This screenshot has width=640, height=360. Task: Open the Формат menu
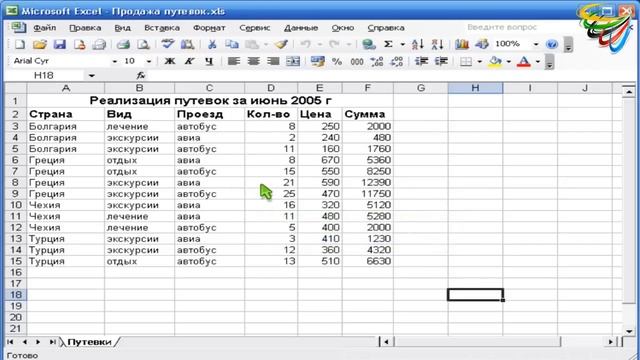209,28
